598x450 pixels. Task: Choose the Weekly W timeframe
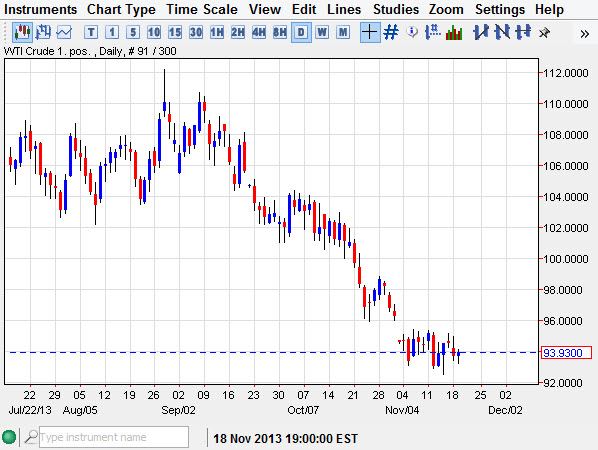pos(322,32)
